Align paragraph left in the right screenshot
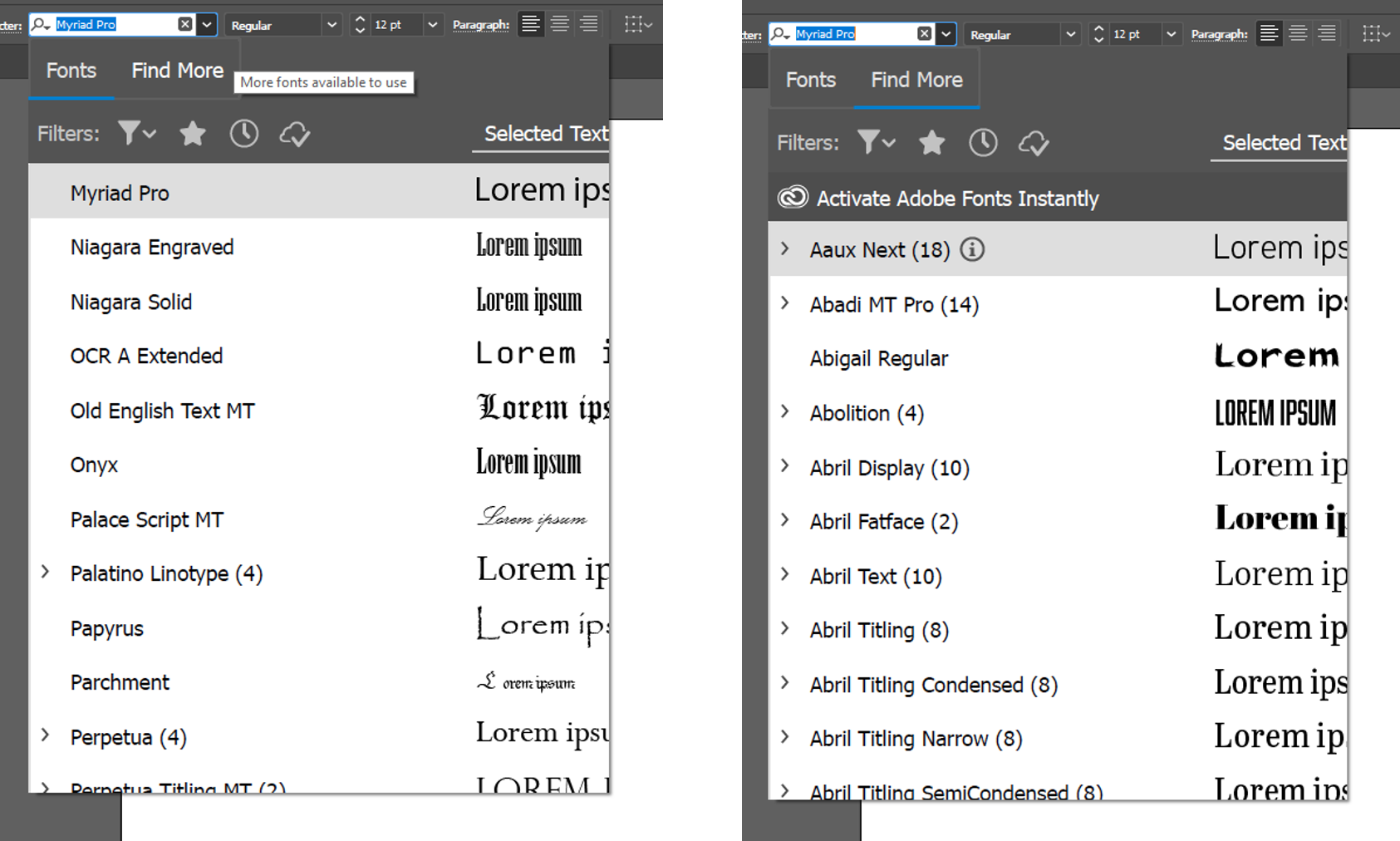 [1269, 33]
